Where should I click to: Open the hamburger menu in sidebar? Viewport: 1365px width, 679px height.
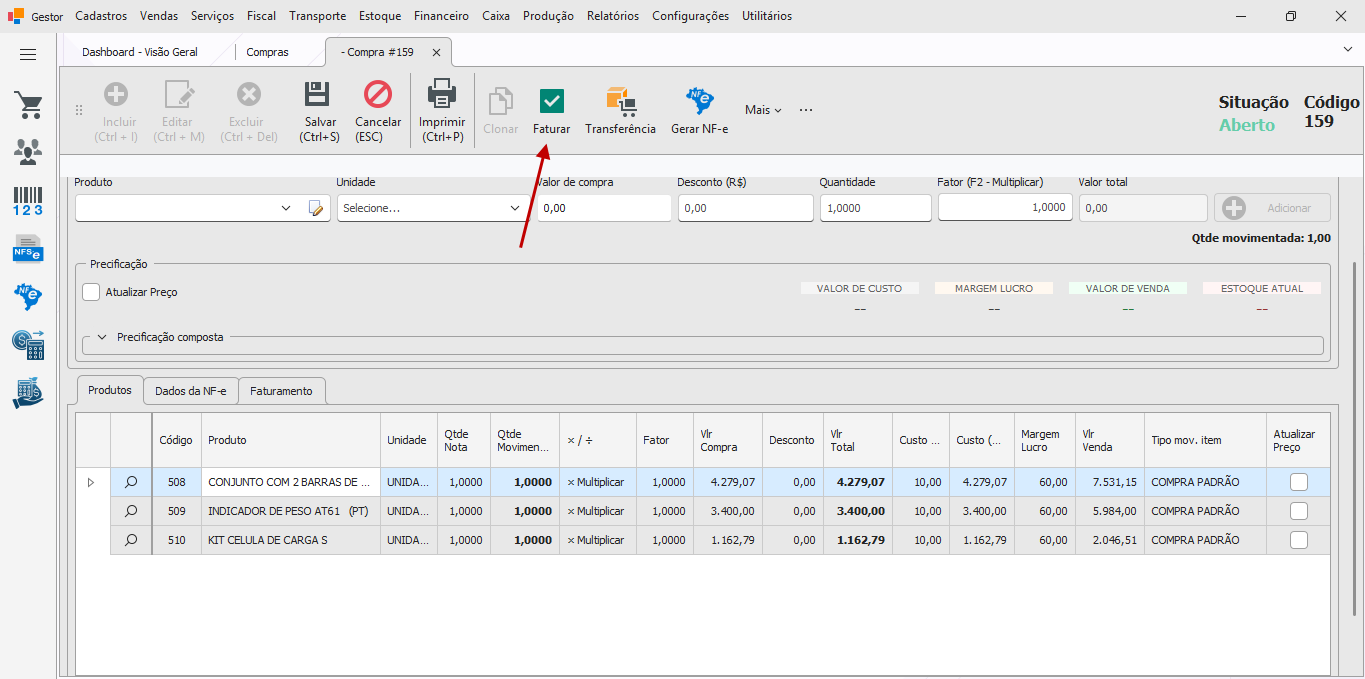tap(28, 55)
